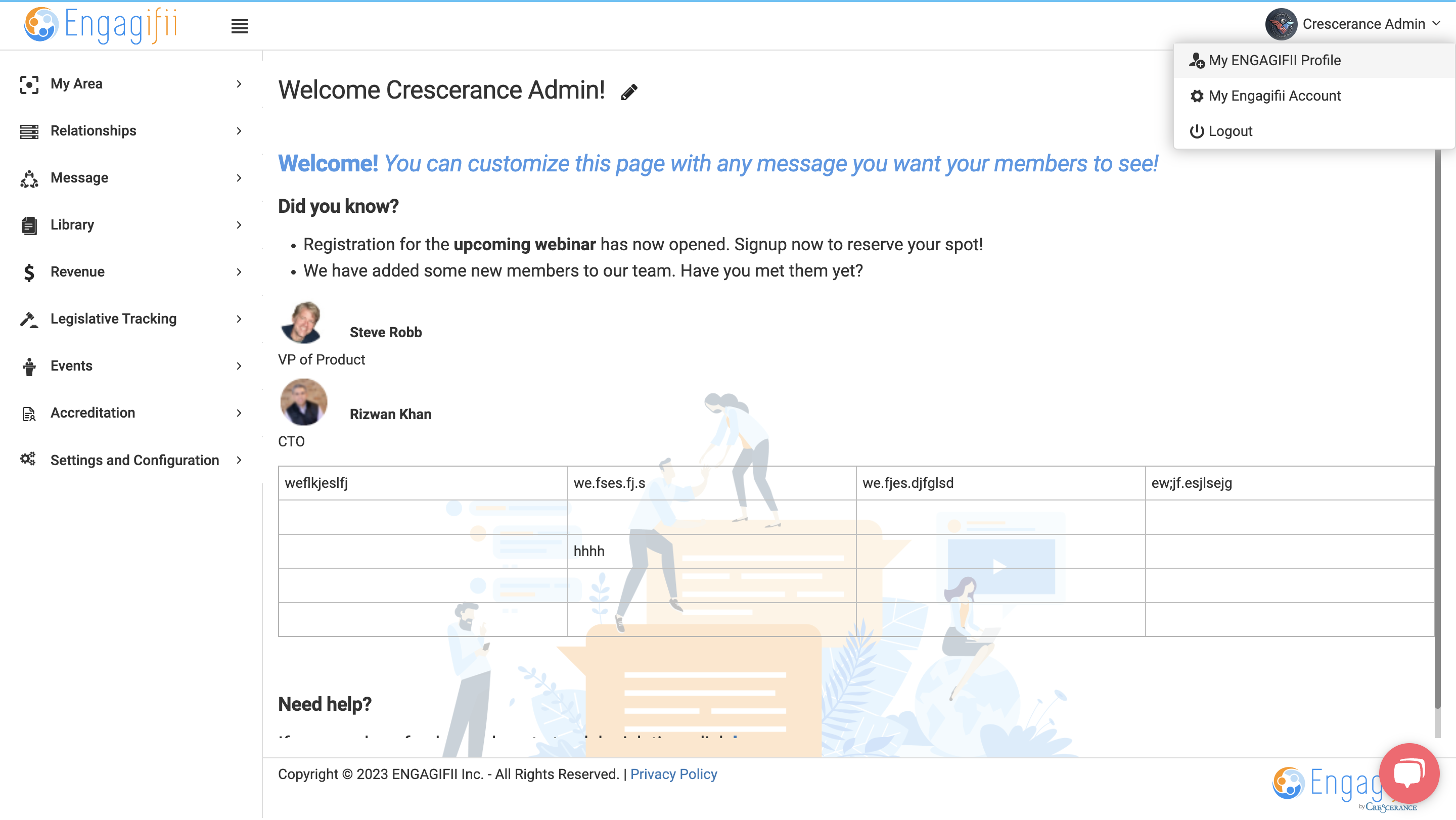1456x820 pixels.
Task: Click the we.fjes.djfglsd table cell
Action: (1000, 483)
